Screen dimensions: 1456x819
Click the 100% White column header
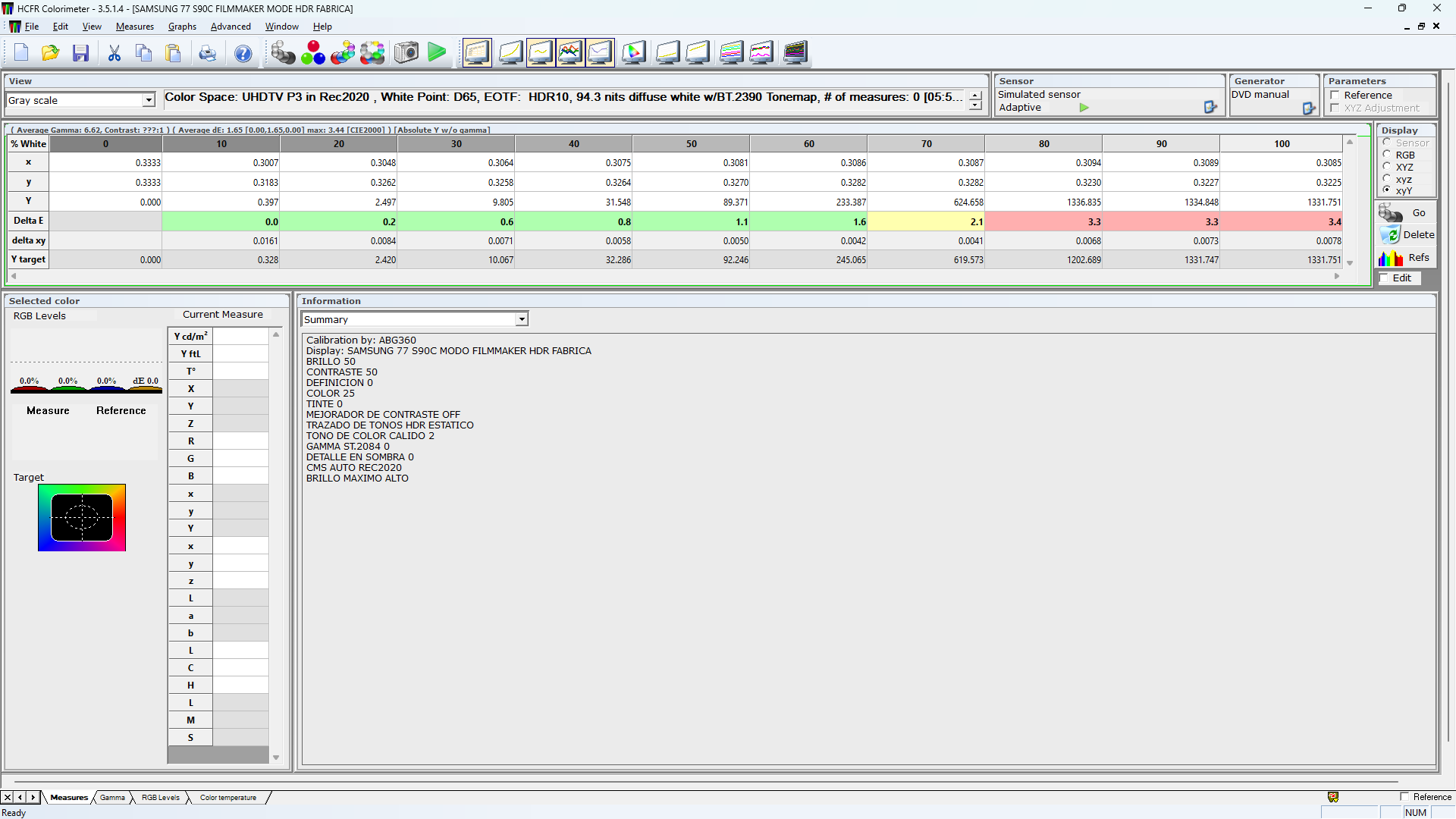click(x=1282, y=144)
